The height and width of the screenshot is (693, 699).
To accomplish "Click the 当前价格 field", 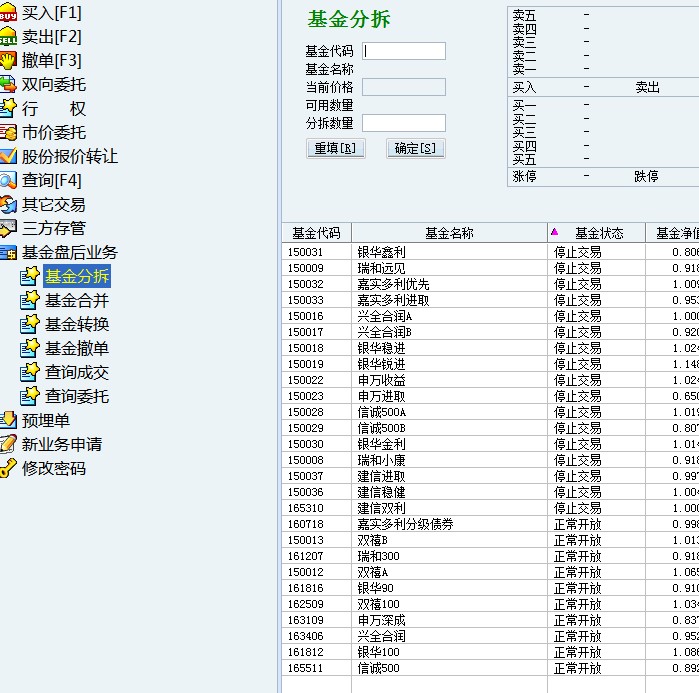I will click(x=404, y=87).
